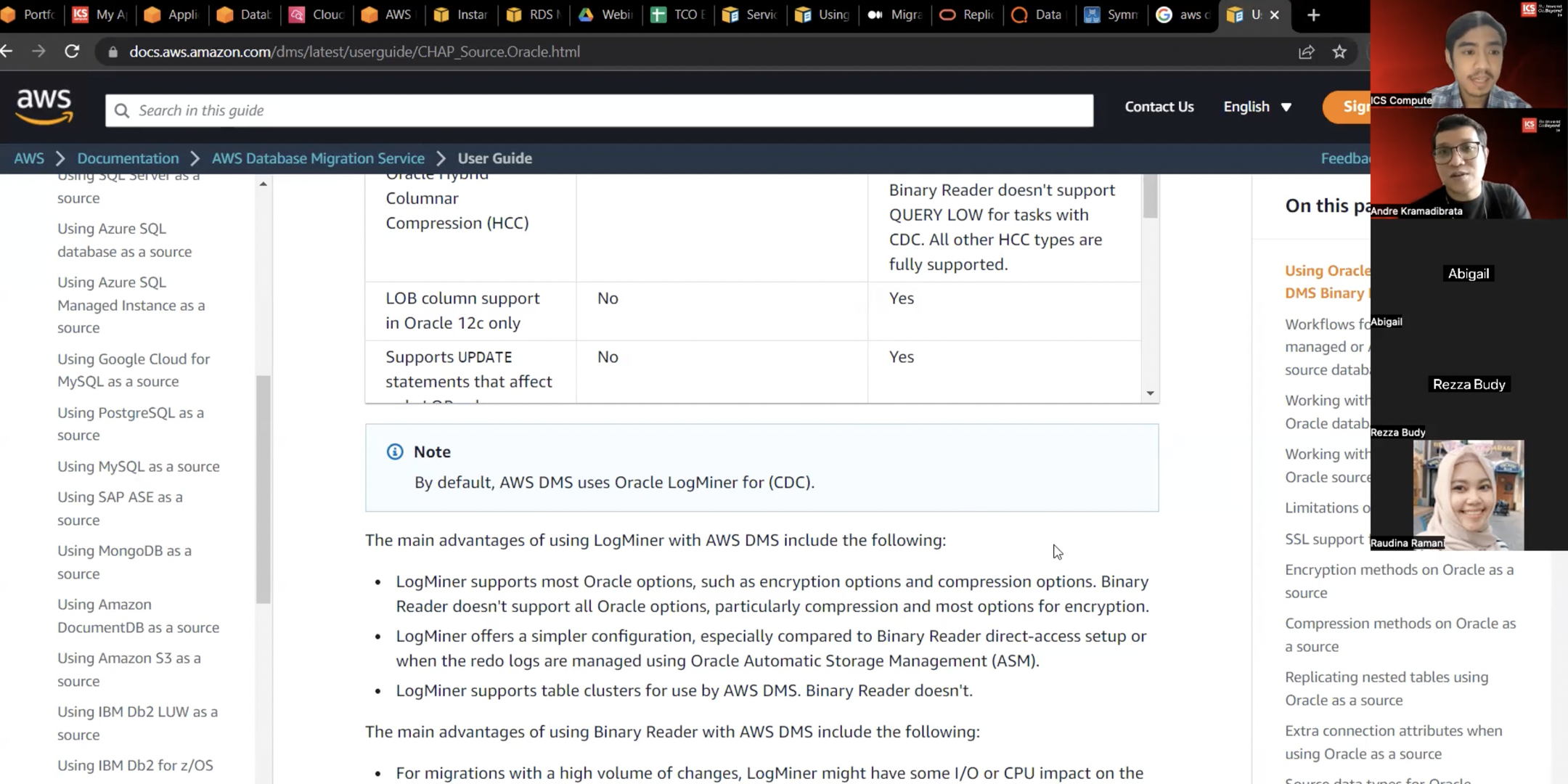Screen dimensions: 1568x784
Task: Click ICS Compute presenter video thumbnail
Action: pos(1469,54)
